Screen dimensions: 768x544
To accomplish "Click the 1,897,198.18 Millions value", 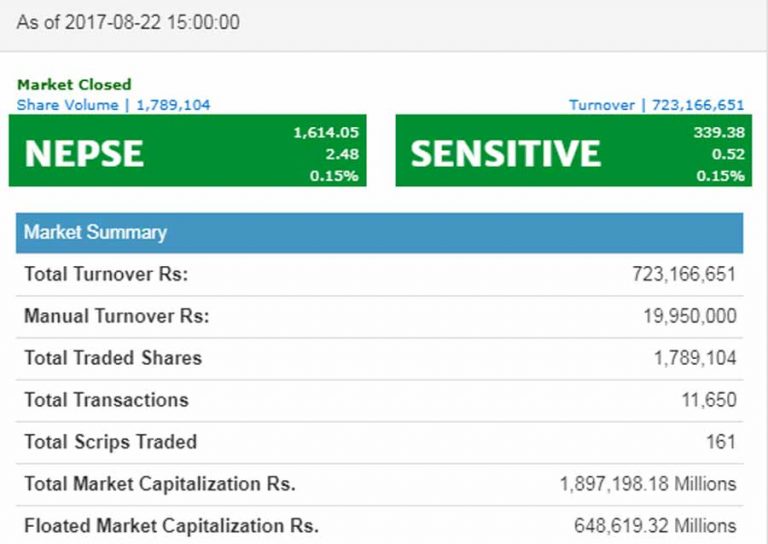I will click(648, 484).
